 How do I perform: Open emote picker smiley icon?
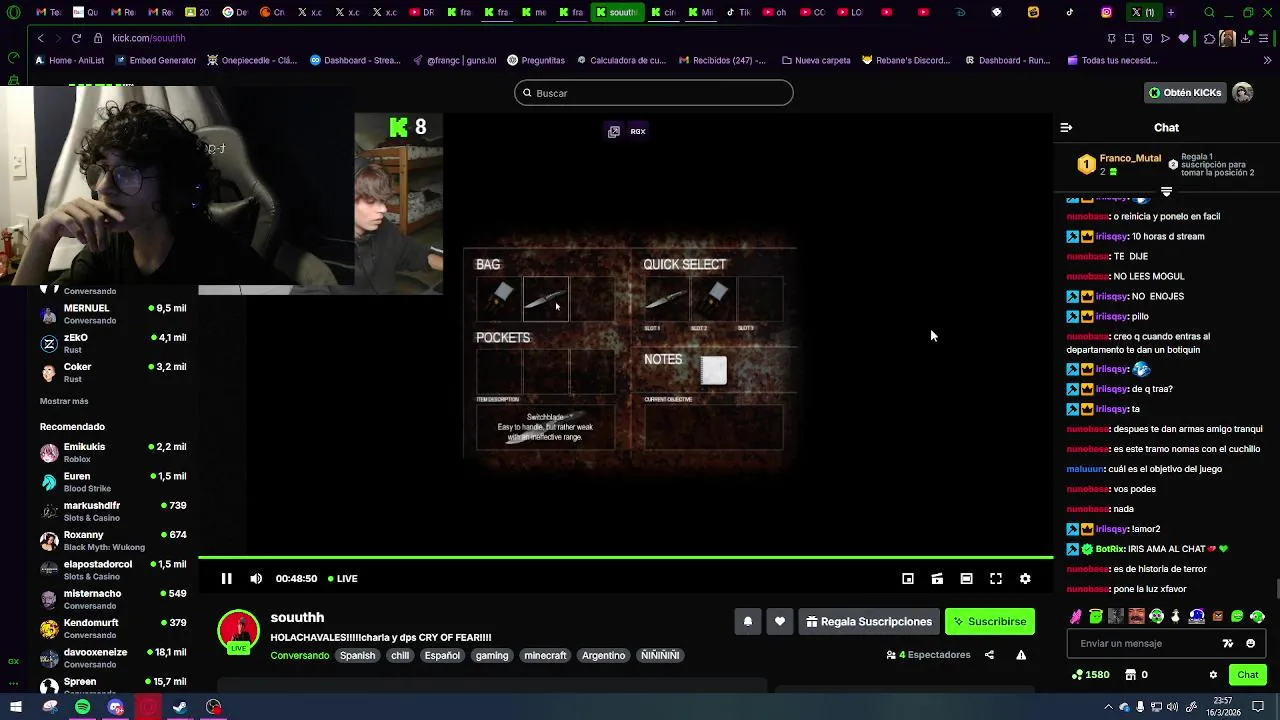point(1250,643)
